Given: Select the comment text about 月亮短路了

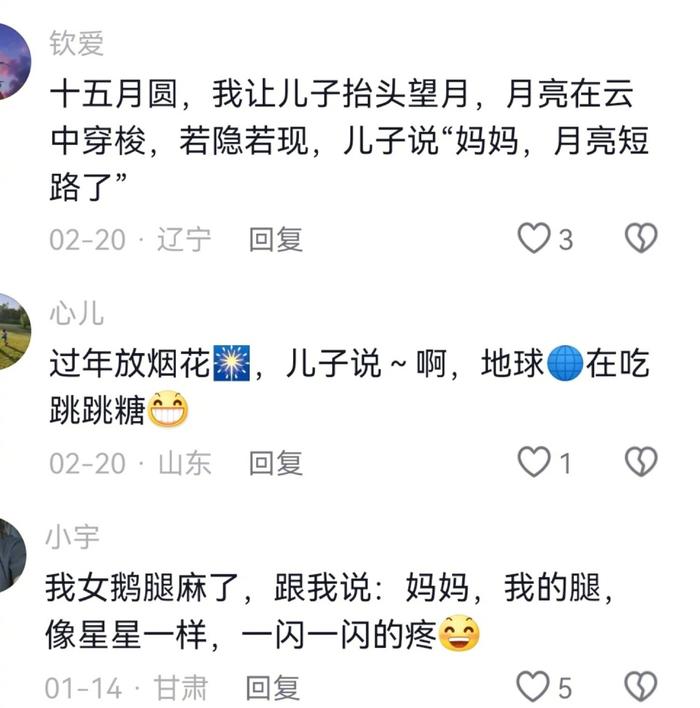Looking at the screenshot, I should point(349,140).
